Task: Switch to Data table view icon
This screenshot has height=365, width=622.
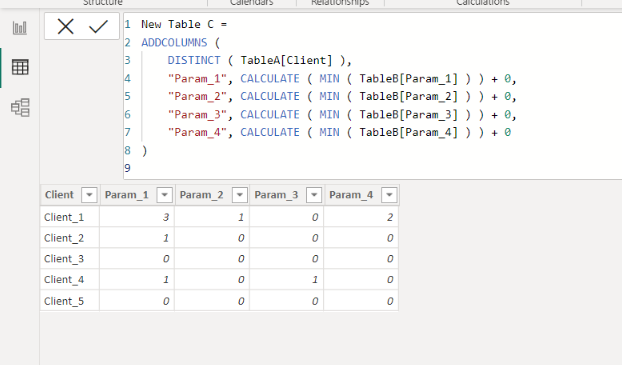Action: (x=20, y=67)
